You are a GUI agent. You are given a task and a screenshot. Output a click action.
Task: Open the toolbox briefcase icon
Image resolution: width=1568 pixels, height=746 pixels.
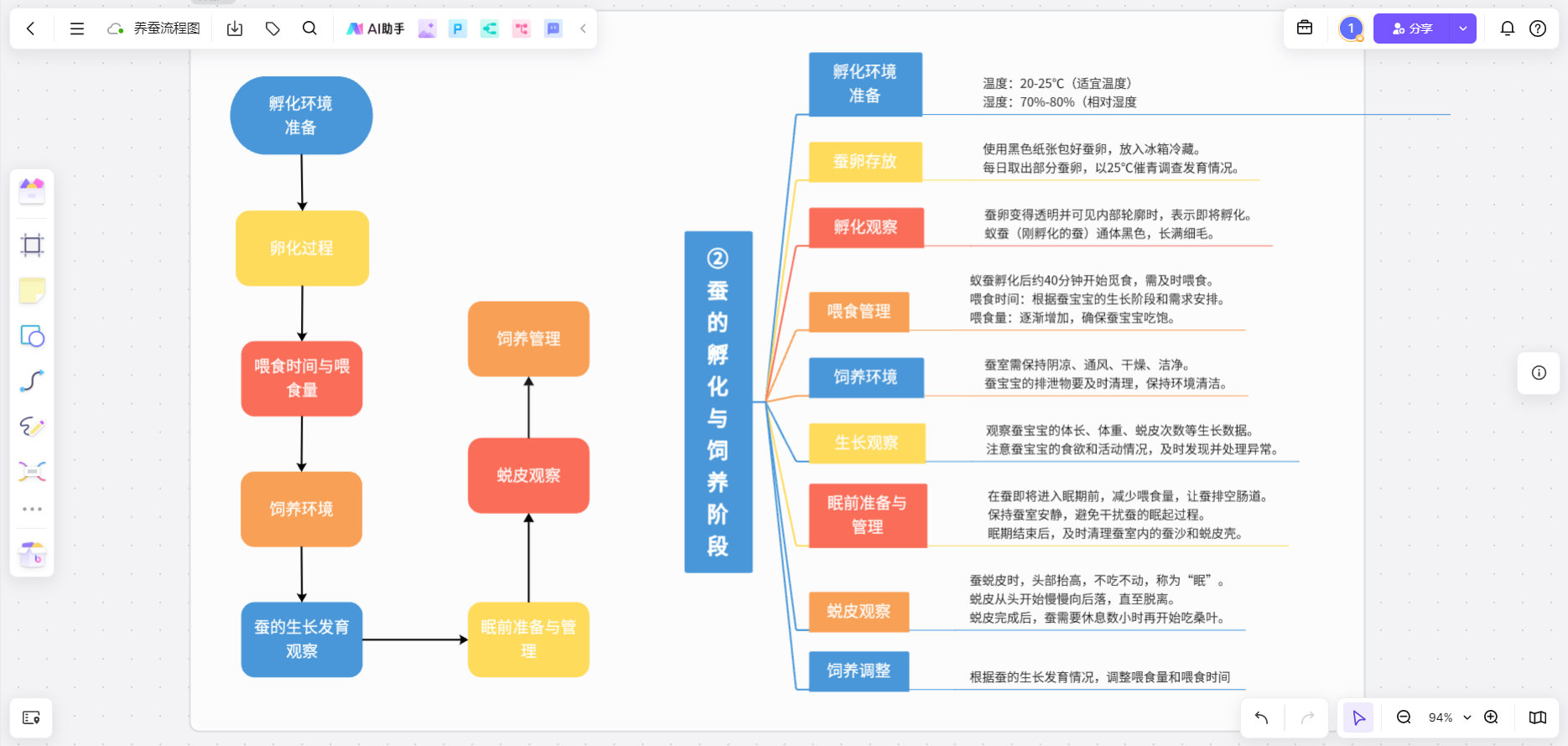[1305, 28]
